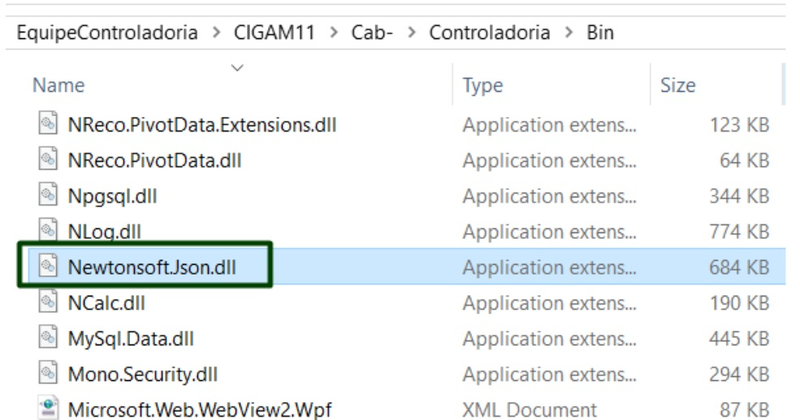Sort files by Type column header
The image size is (800, 420).
point(483,85)
